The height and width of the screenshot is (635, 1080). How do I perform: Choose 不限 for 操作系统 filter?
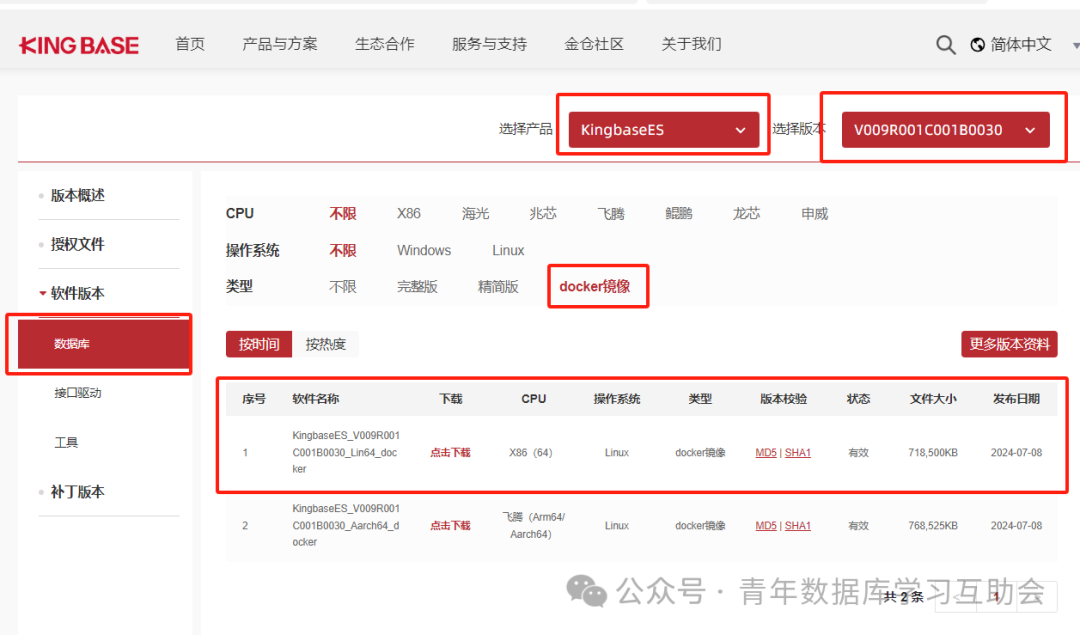(x=342, y=250)
